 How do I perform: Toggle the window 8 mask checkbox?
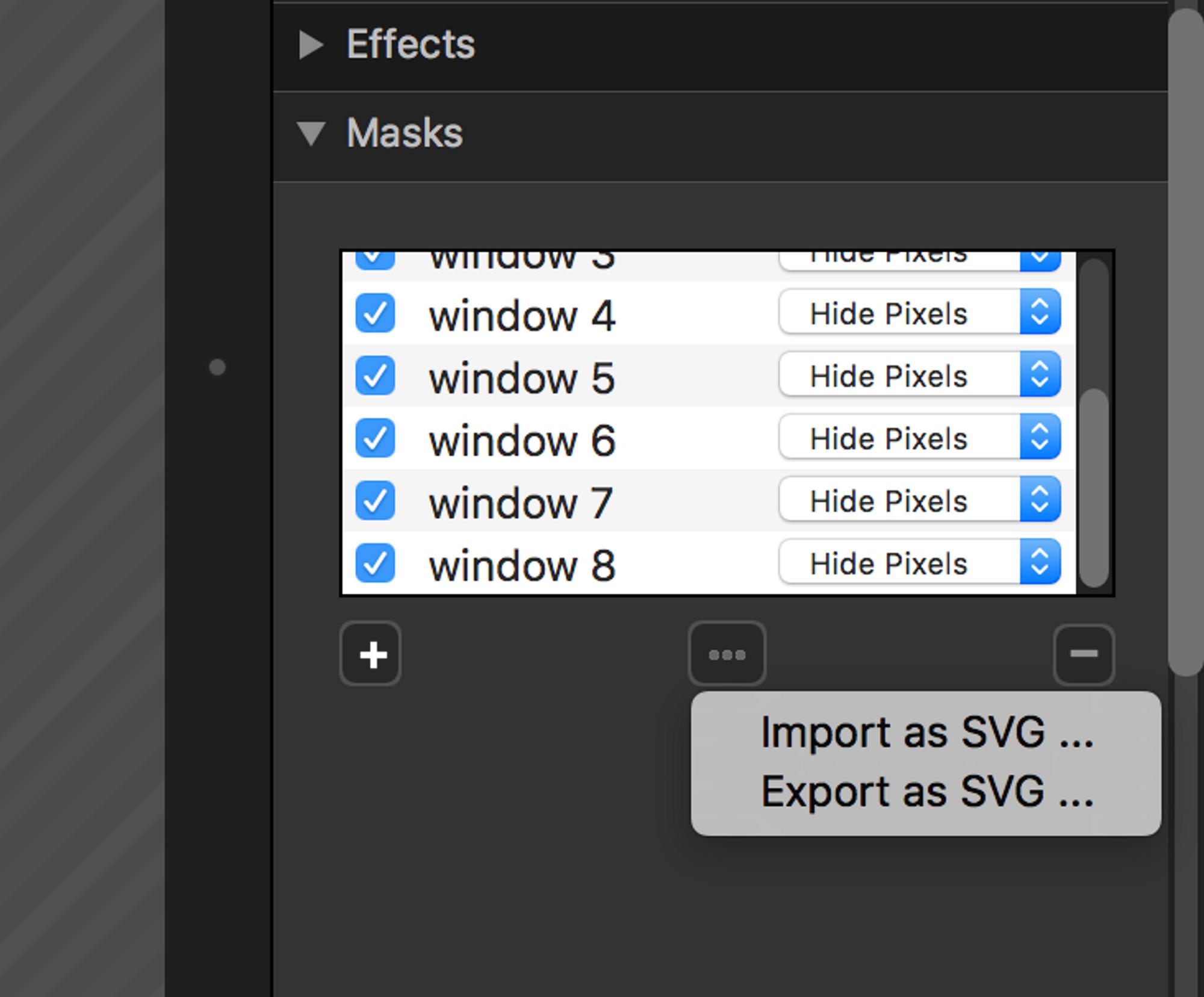click(375, 564)
